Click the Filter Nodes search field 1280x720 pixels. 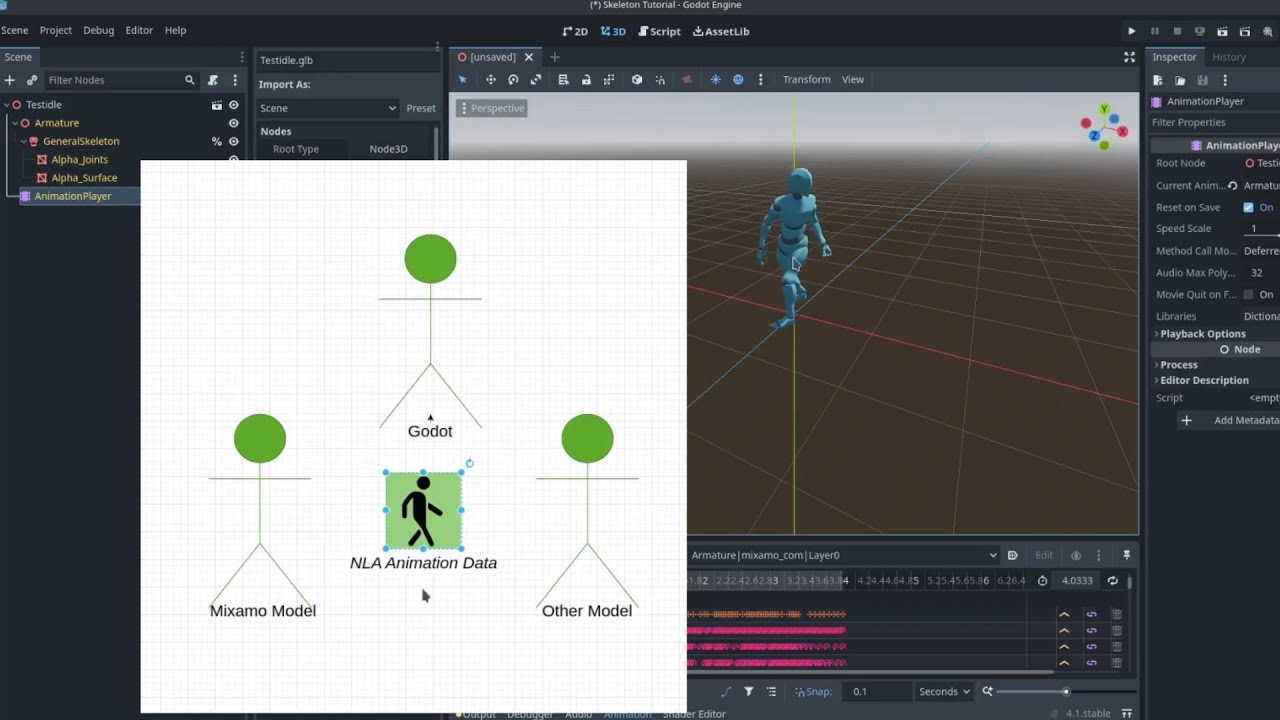[121, 80]
